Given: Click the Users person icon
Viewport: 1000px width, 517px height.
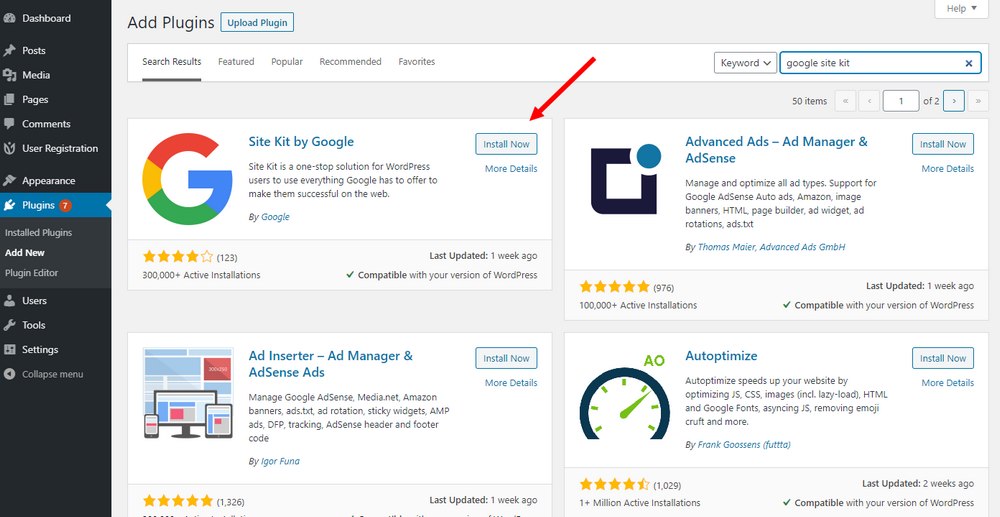Looking at the screenshot, I should (x=9, y=300).
